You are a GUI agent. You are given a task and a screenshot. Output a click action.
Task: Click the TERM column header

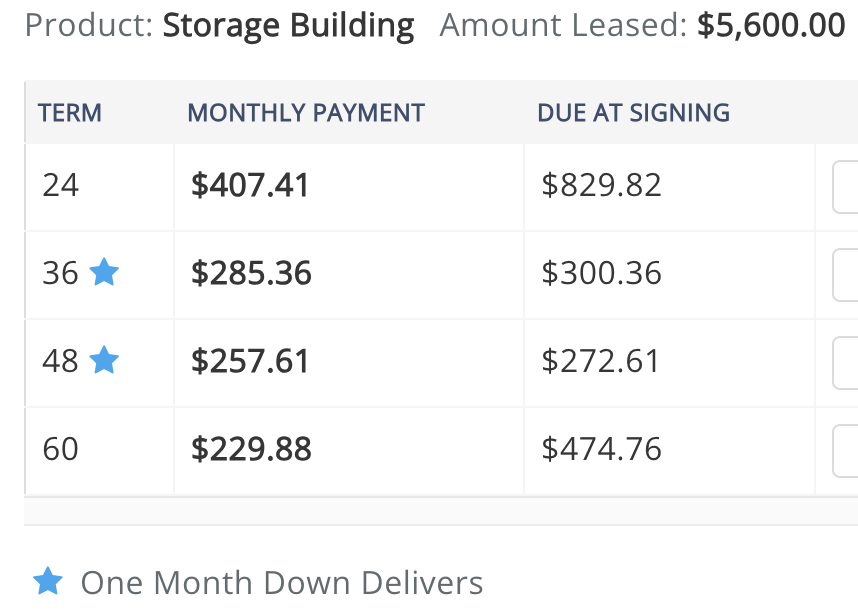click(x=69, y=113)
